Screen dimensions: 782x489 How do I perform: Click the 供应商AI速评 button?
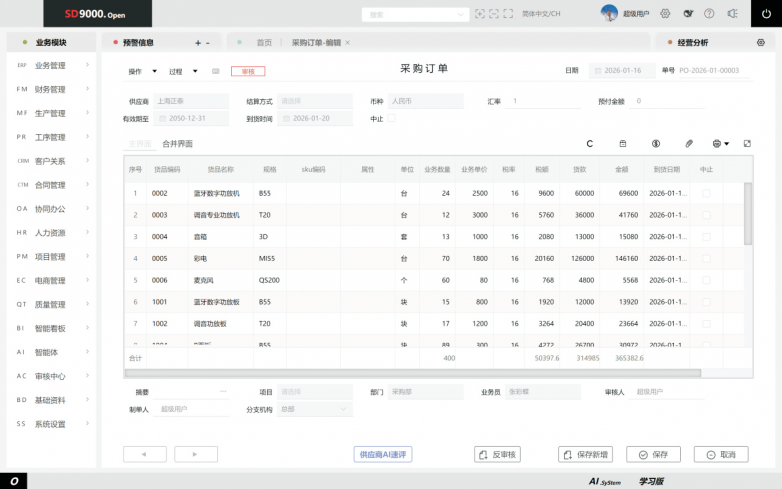click(385, 454)
